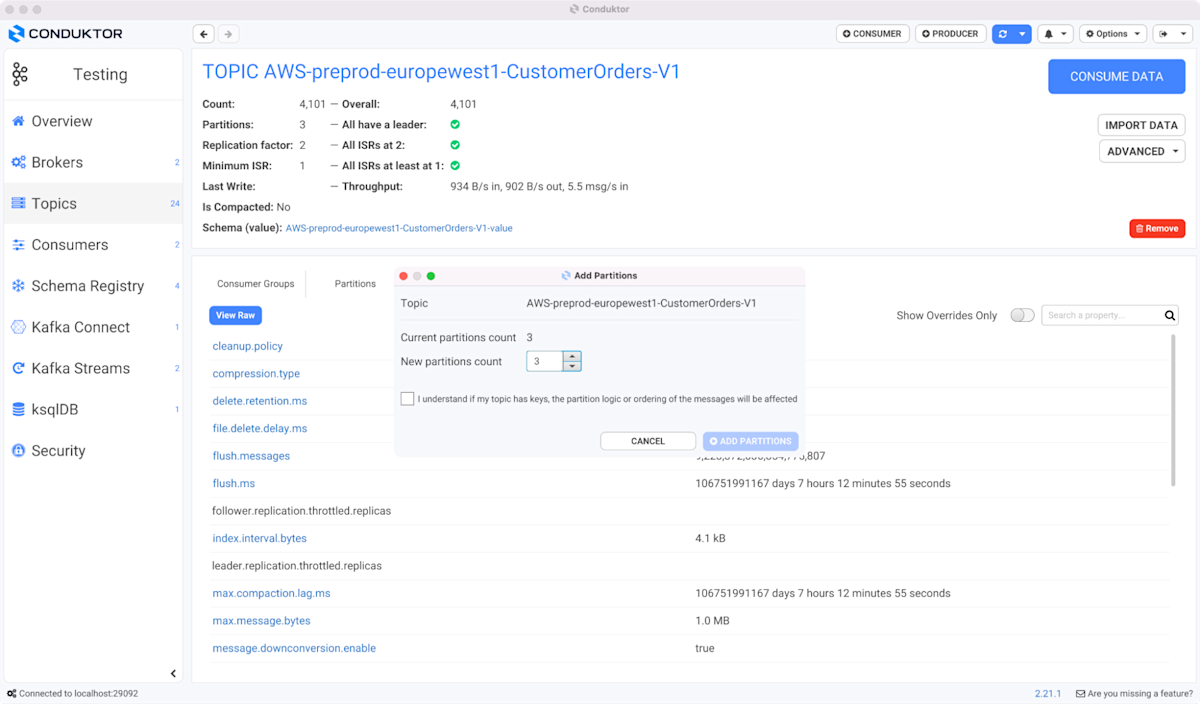This screenshot has height=704, width=1200.
Task: Click the Search a property field
Action: (x=1100, y=315)
